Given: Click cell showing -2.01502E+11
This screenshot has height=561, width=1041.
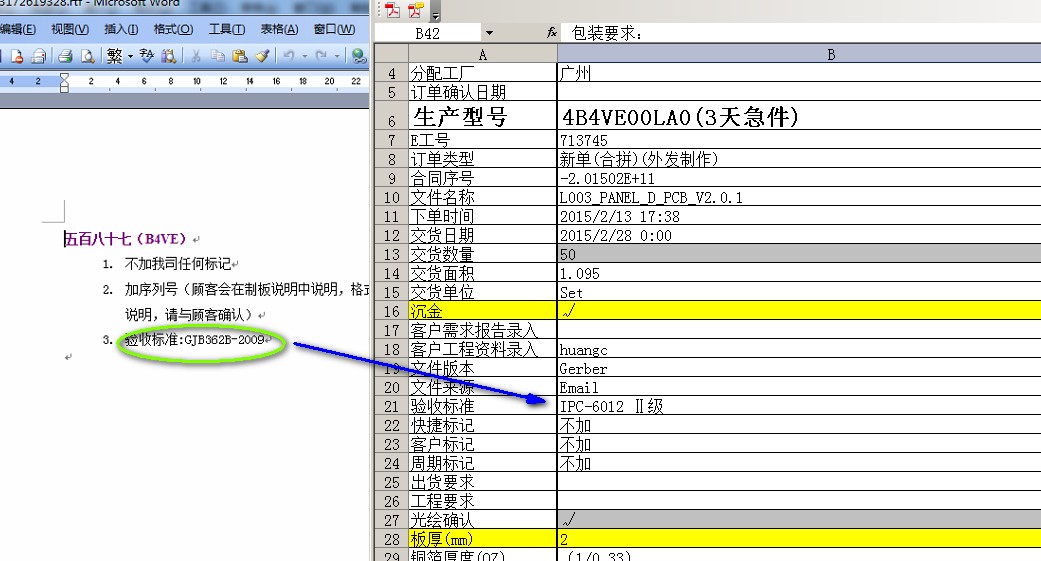Looking at the screenshot, I should click(x=799, y=178).
